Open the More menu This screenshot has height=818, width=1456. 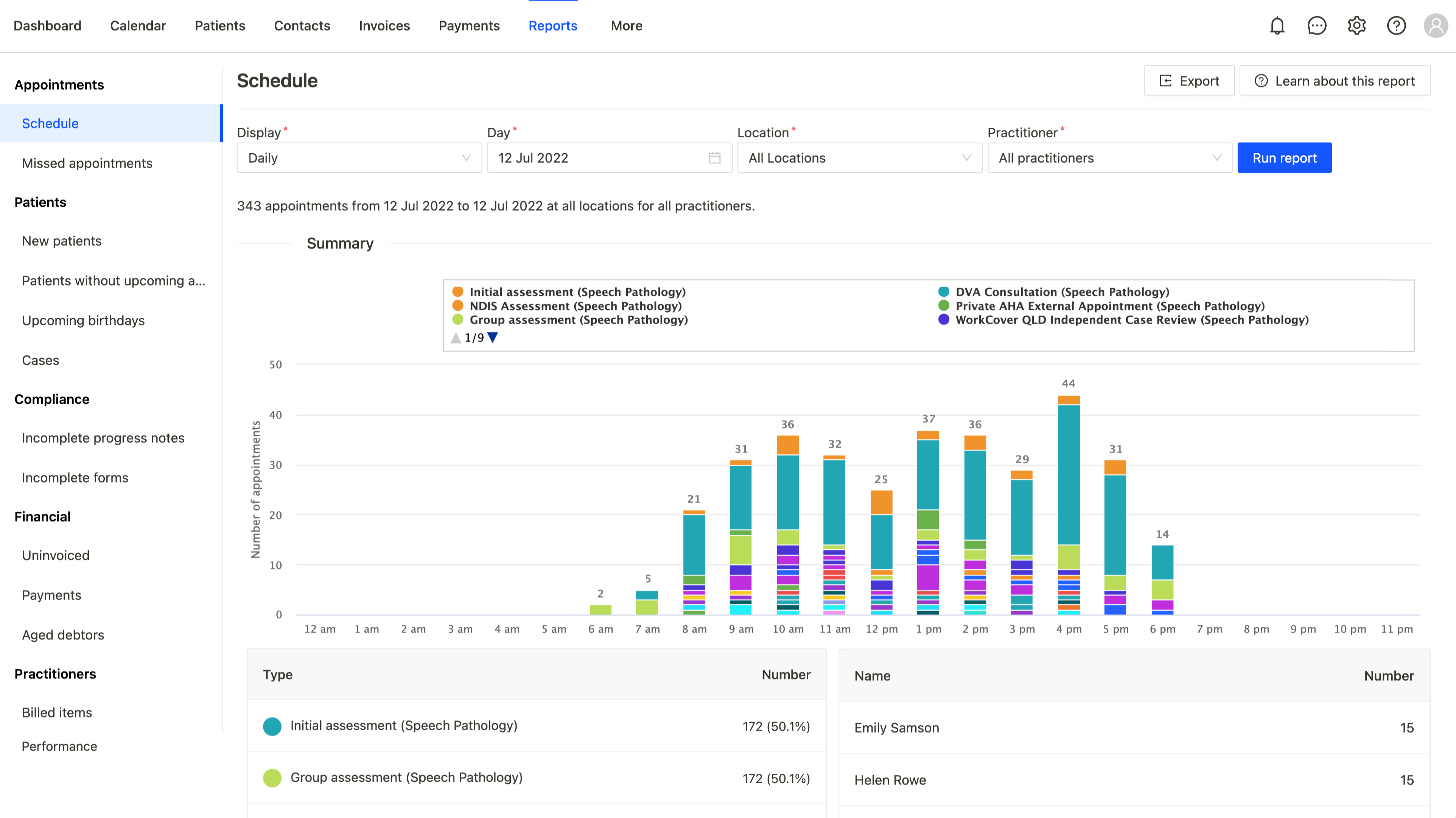click(626, 25)
